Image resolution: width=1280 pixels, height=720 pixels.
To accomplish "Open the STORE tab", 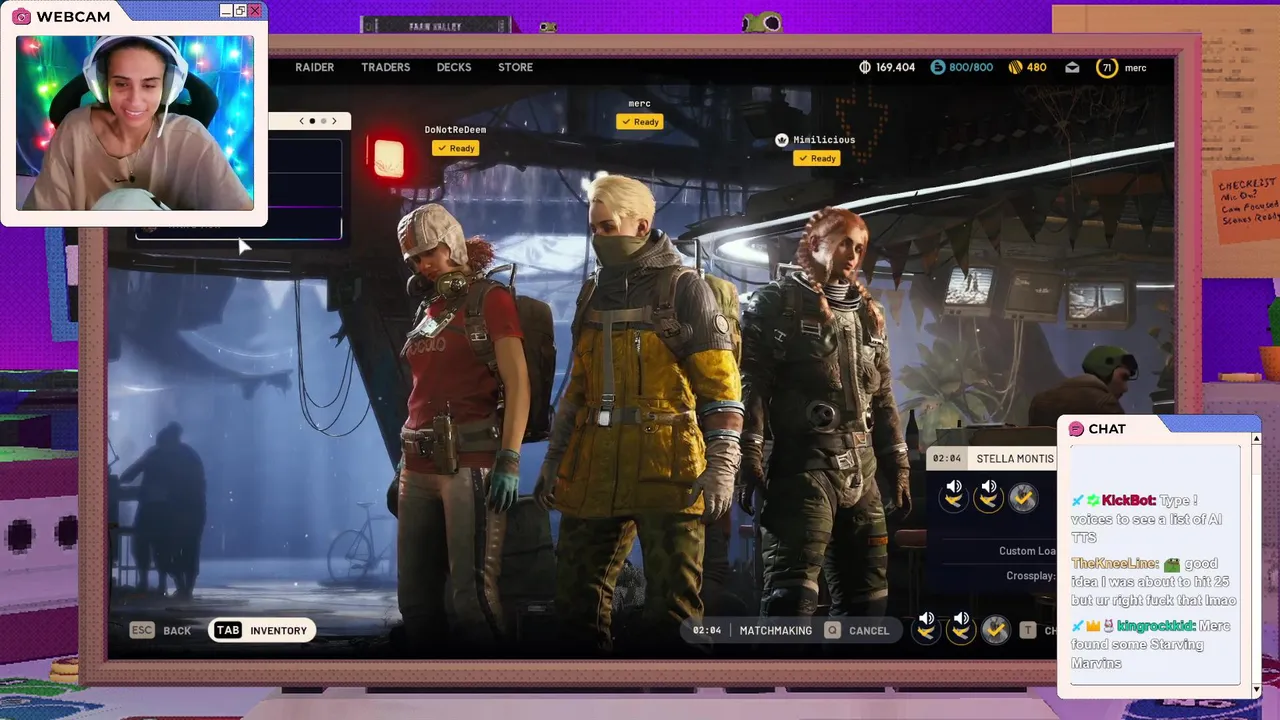I will tap(515, 67).
